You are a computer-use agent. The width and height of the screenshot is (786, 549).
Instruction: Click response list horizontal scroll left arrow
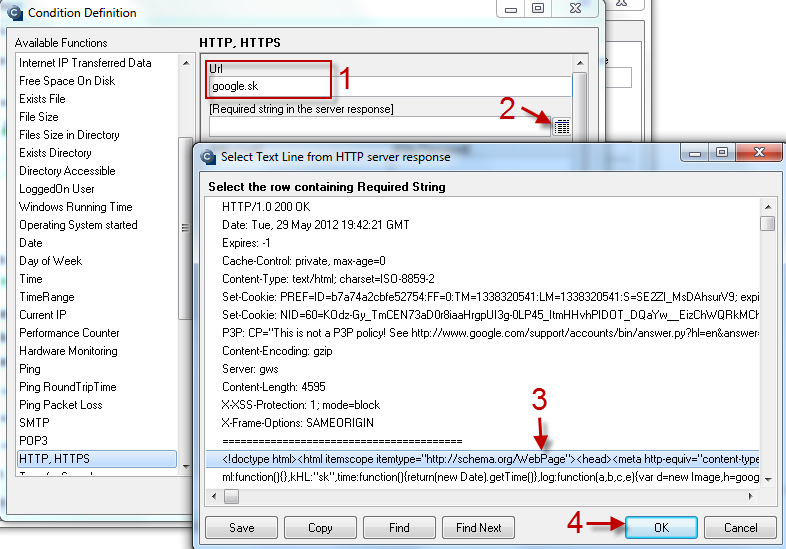214,496
